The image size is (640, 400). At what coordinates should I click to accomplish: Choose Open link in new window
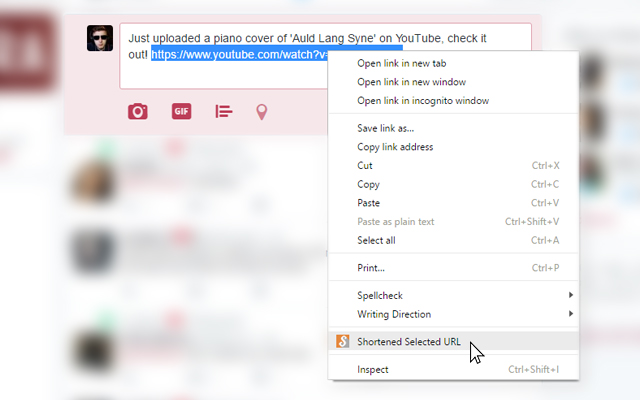pyautogui.click(x=453, y=82)
